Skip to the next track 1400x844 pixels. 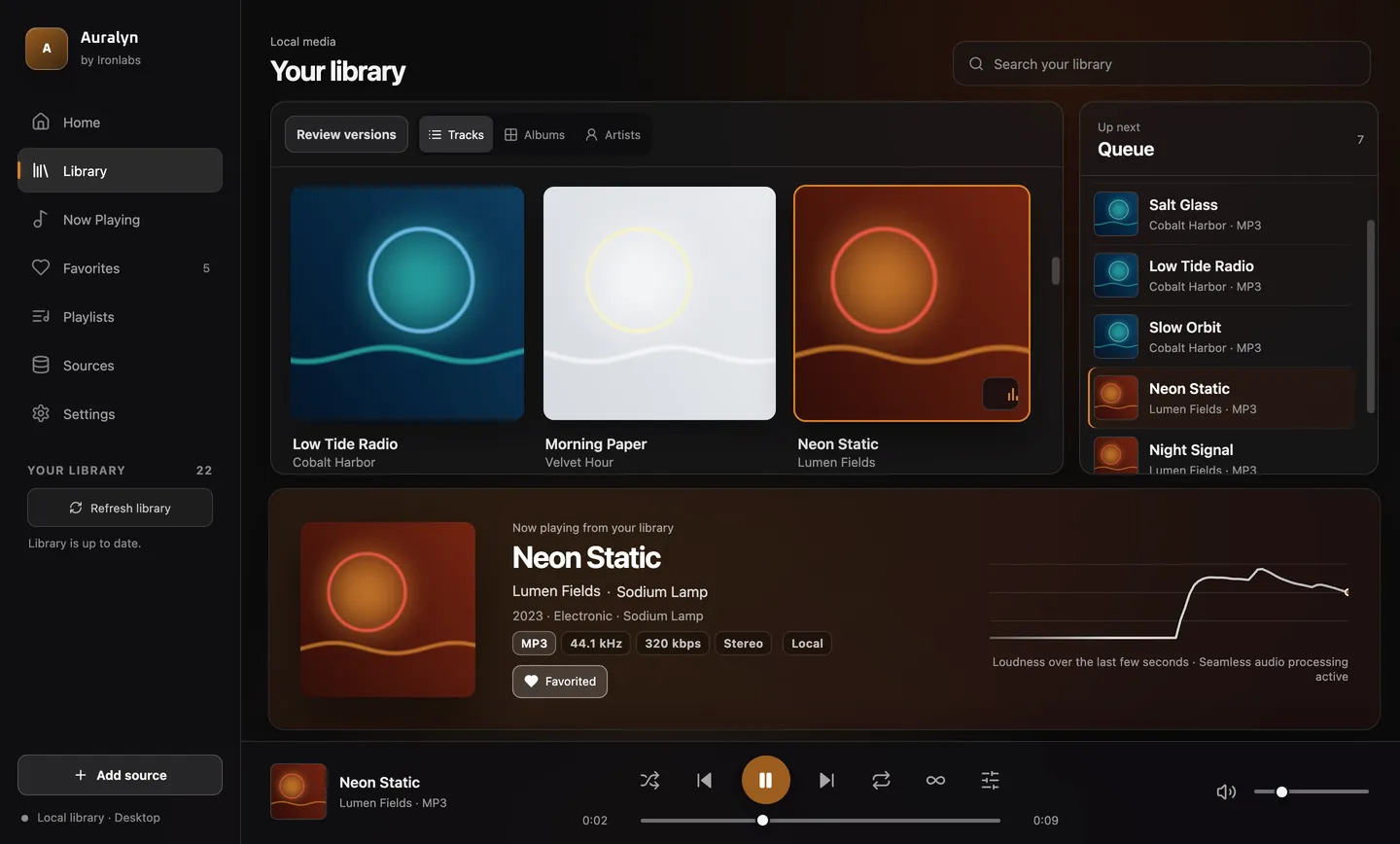826,780
